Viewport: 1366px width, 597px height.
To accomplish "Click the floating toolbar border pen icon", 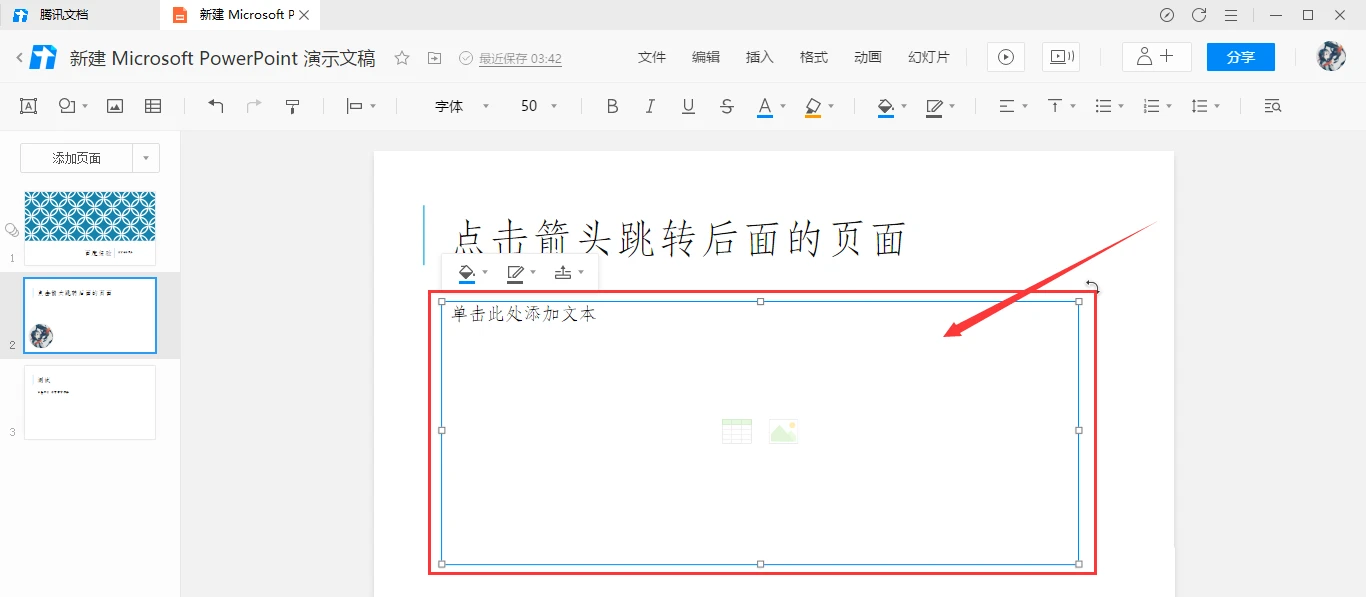I will [515, 273].
